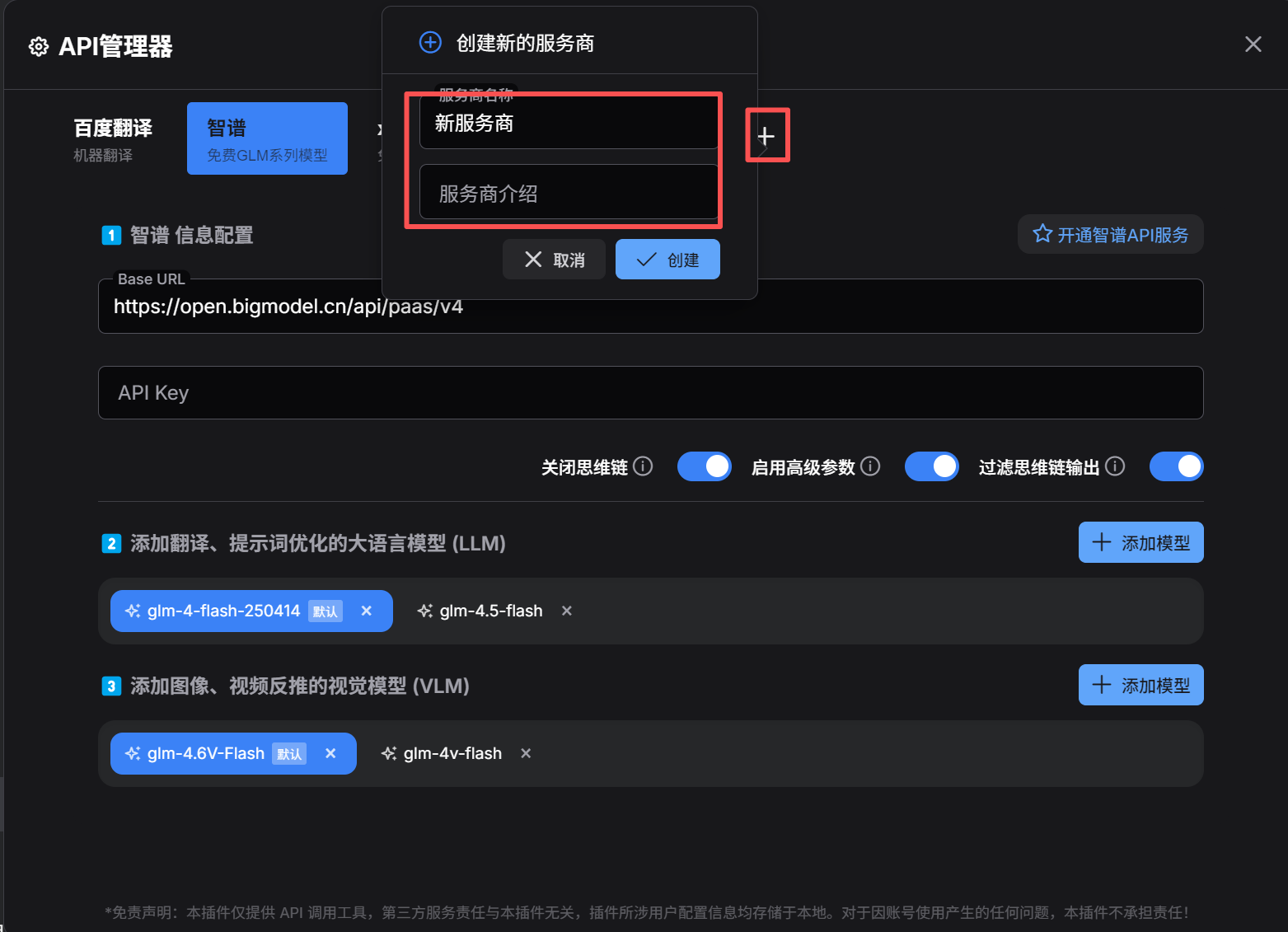Click 取消 in the create provider popup
The height and width of the screenshot is (932, 1288).
click(554, 260)
